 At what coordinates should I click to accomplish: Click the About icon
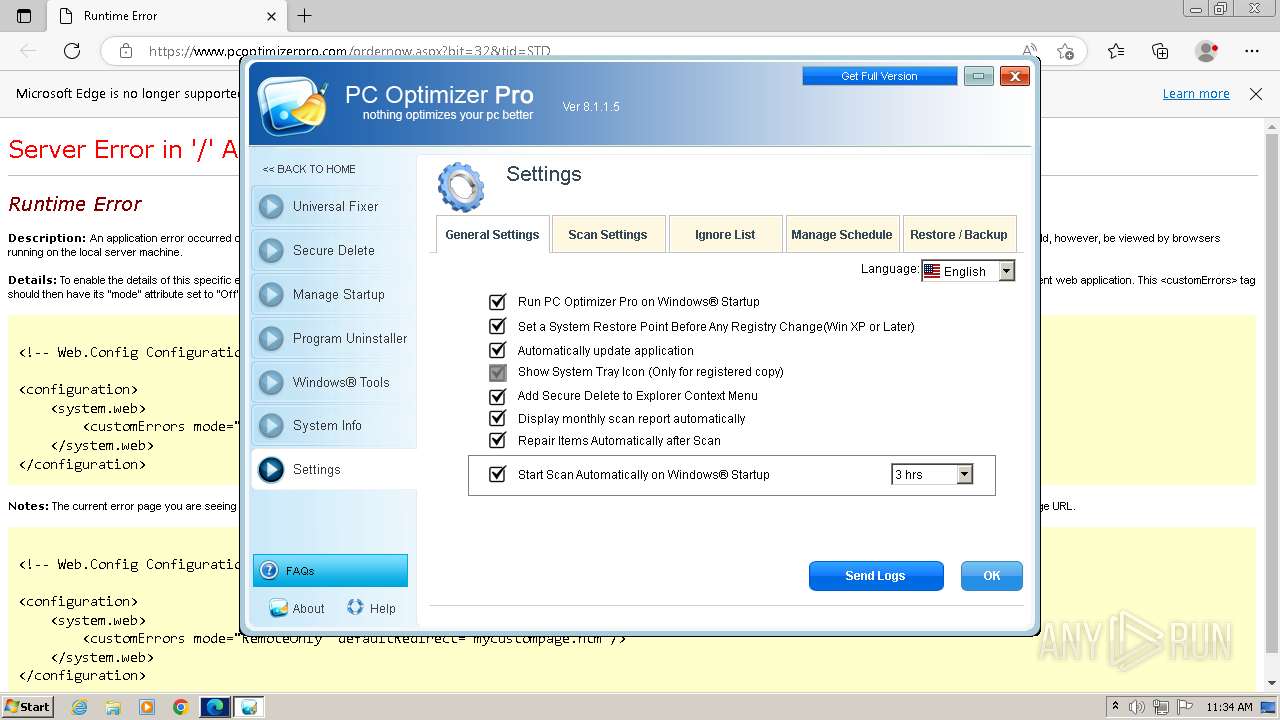[279, 608]
